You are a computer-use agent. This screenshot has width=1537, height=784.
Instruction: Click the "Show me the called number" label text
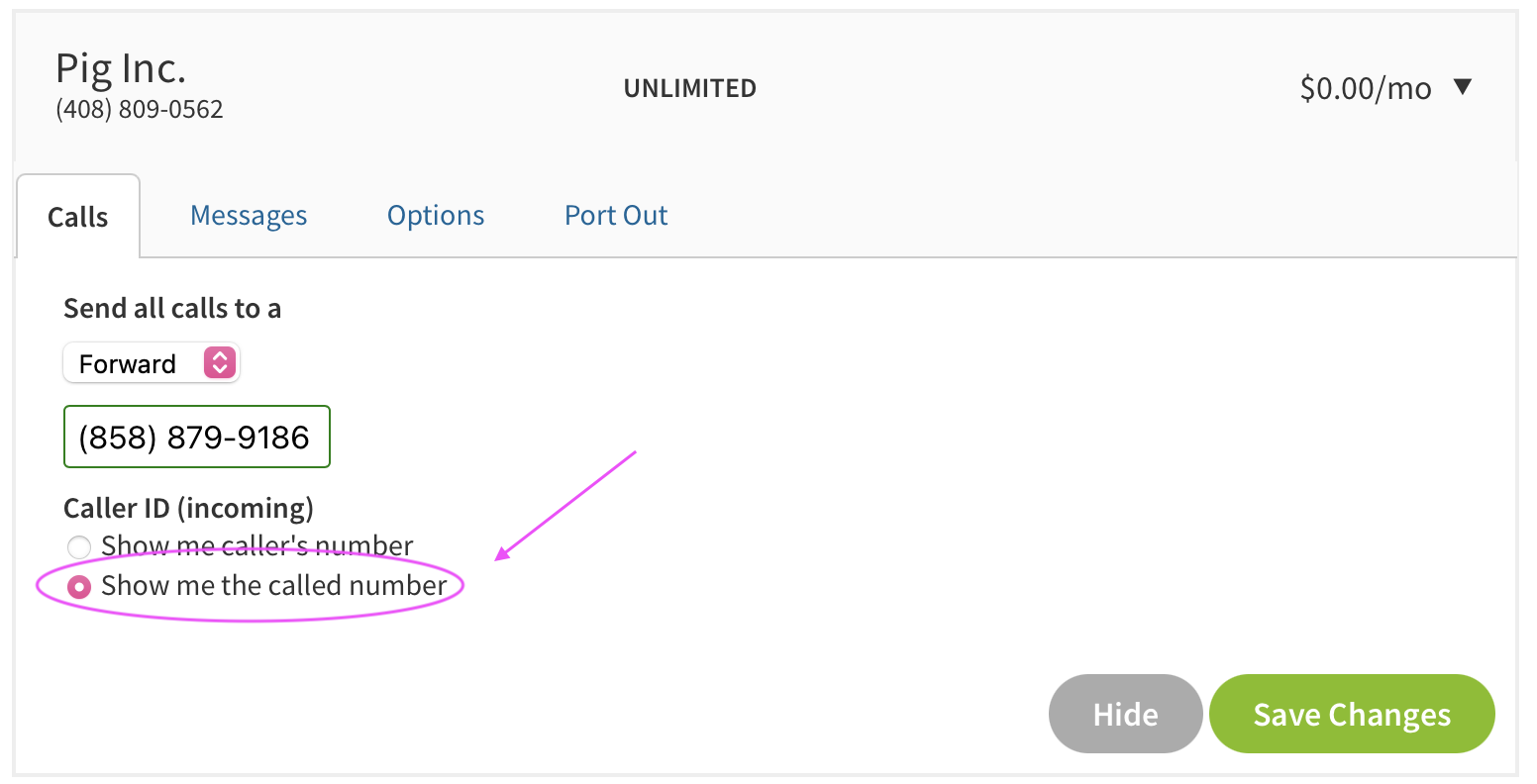click(274, 585)
